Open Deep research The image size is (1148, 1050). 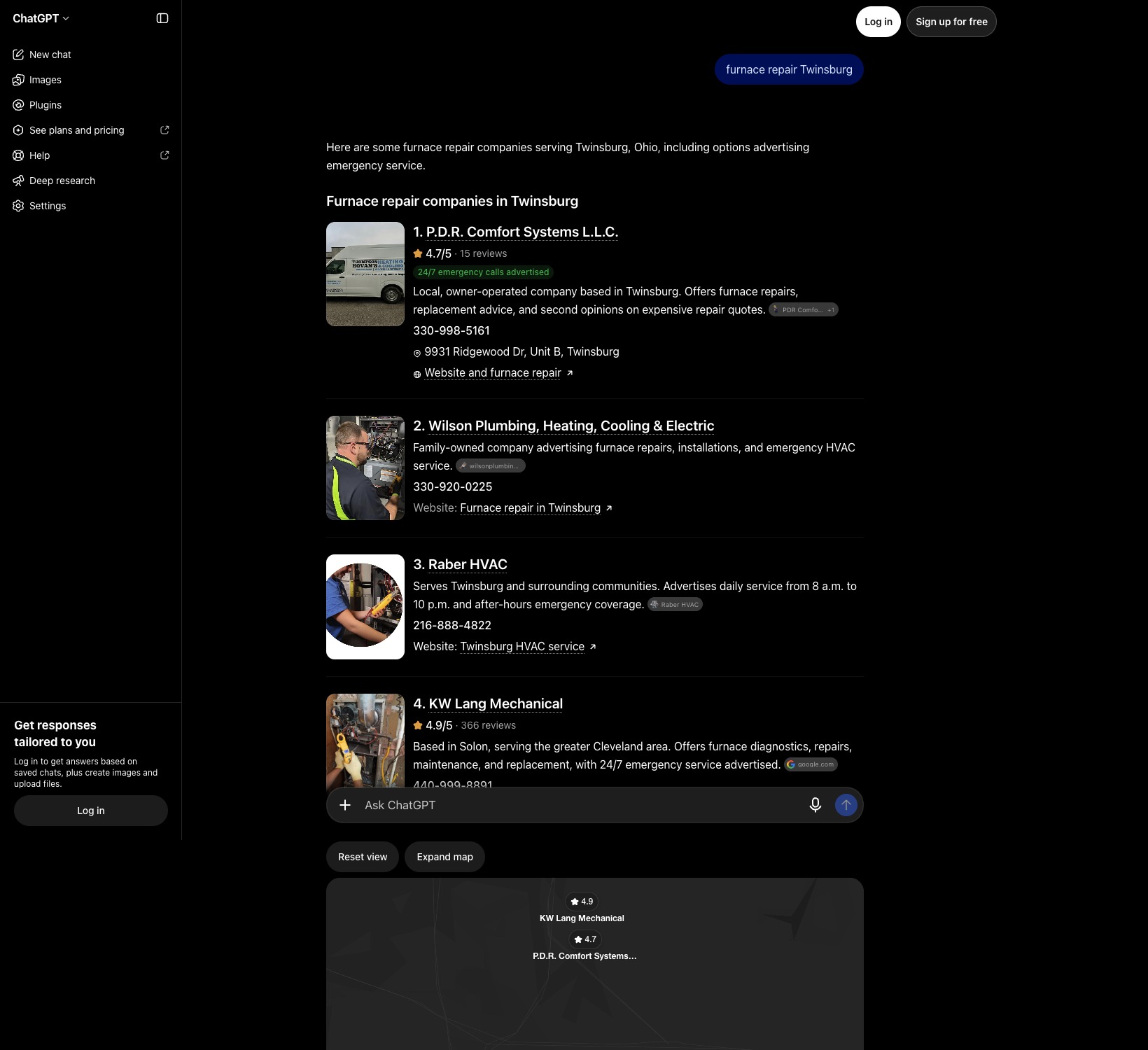click(91, 181)
